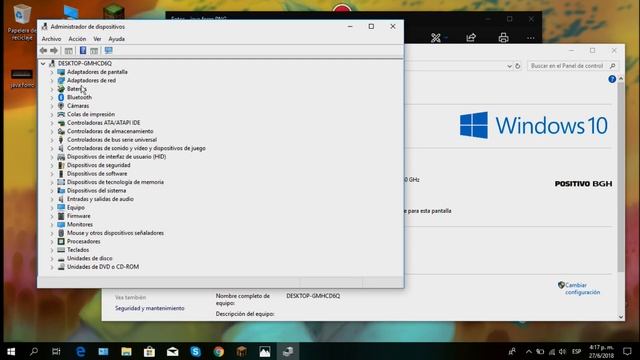Expand Controladoras de bus serie universal node
Viewport: 640px width, 360px height.
tap(52, 140)
